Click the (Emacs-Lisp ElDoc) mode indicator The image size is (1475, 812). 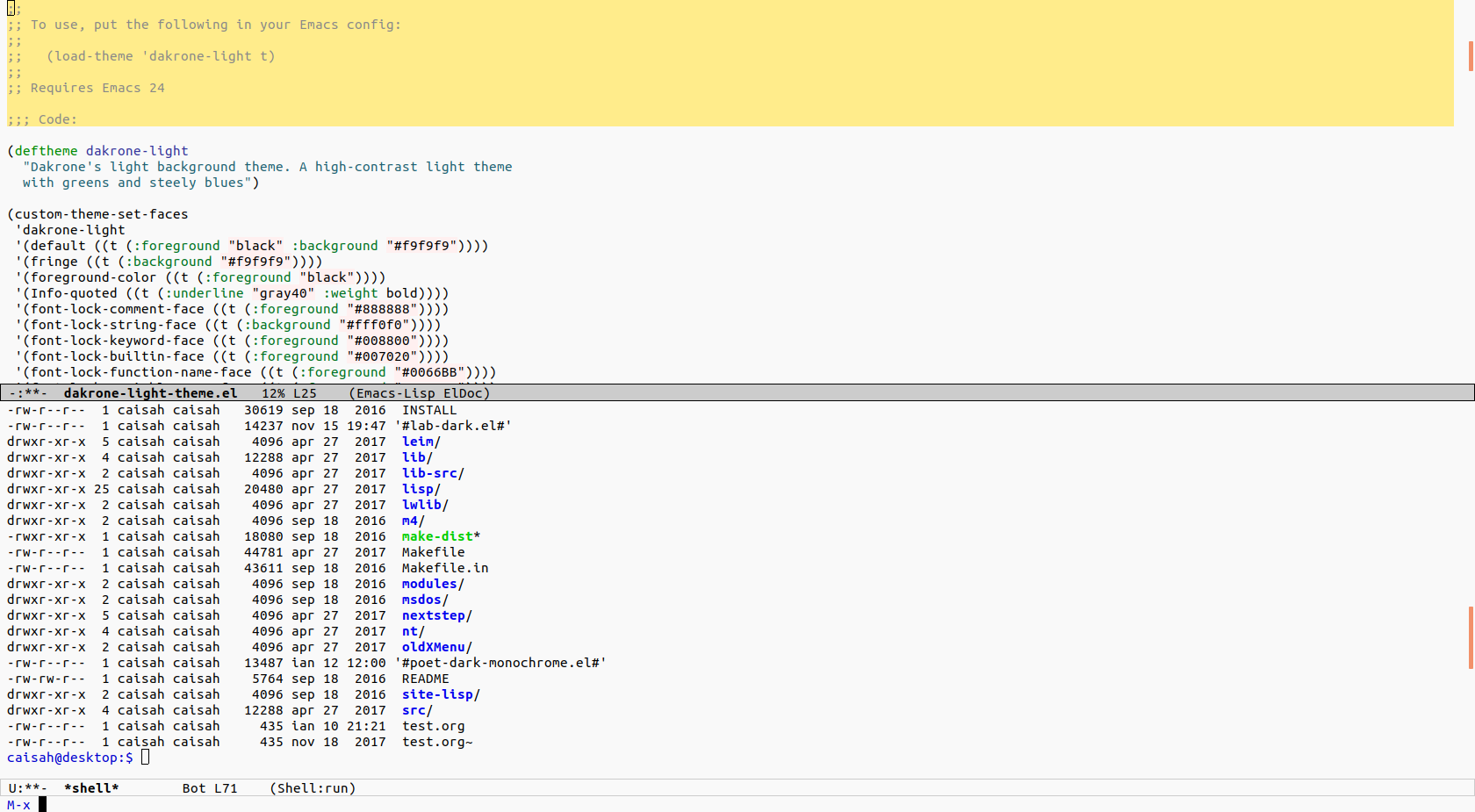420,393
